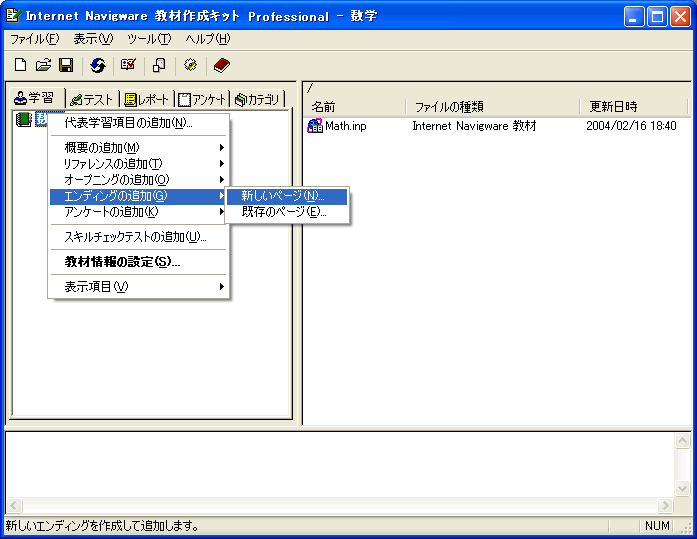Click the application icon in title bar
The width and height of the screenshot is (697, 539).
point(13,16)
